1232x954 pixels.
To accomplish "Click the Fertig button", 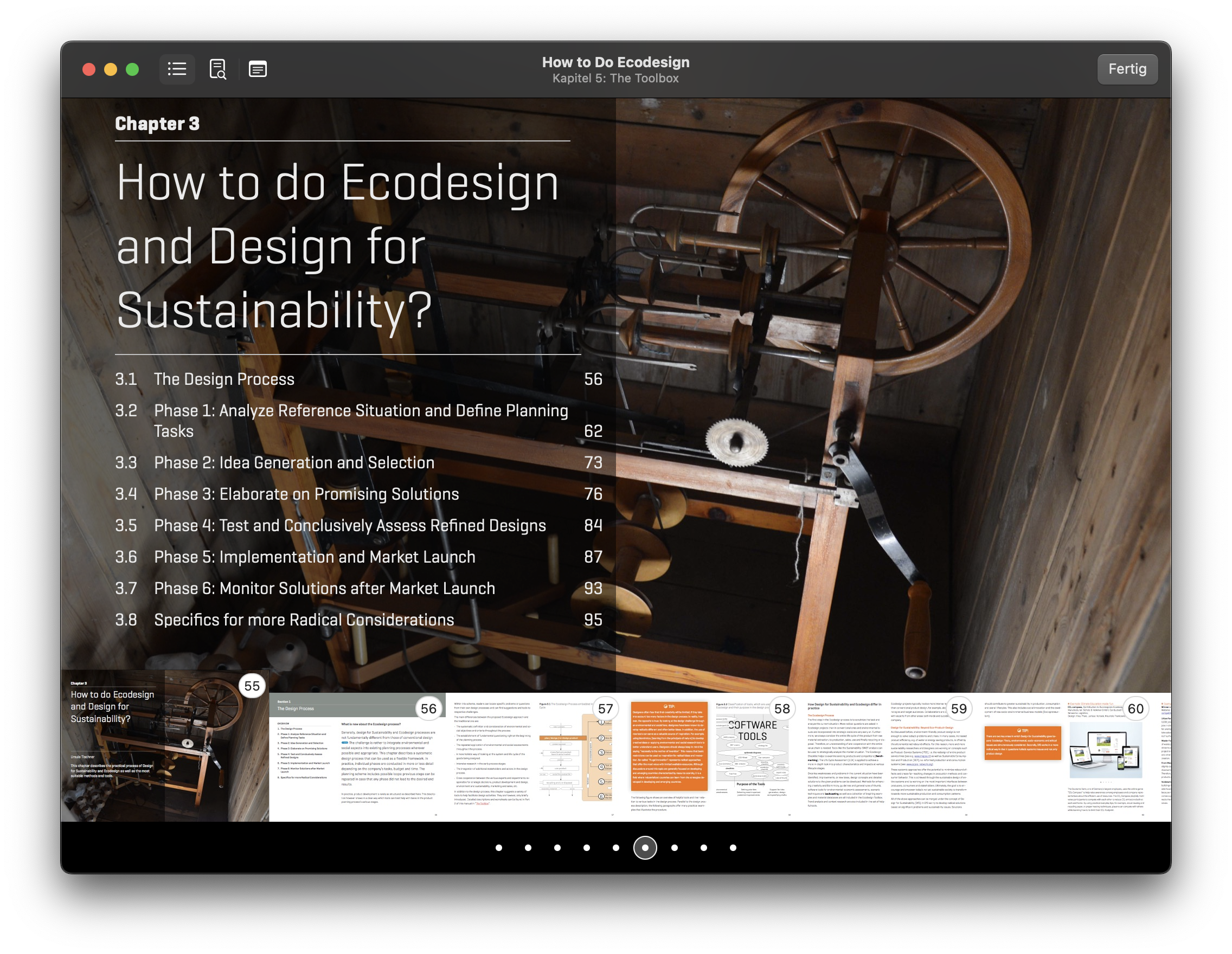I will (x=1127, y=69).
